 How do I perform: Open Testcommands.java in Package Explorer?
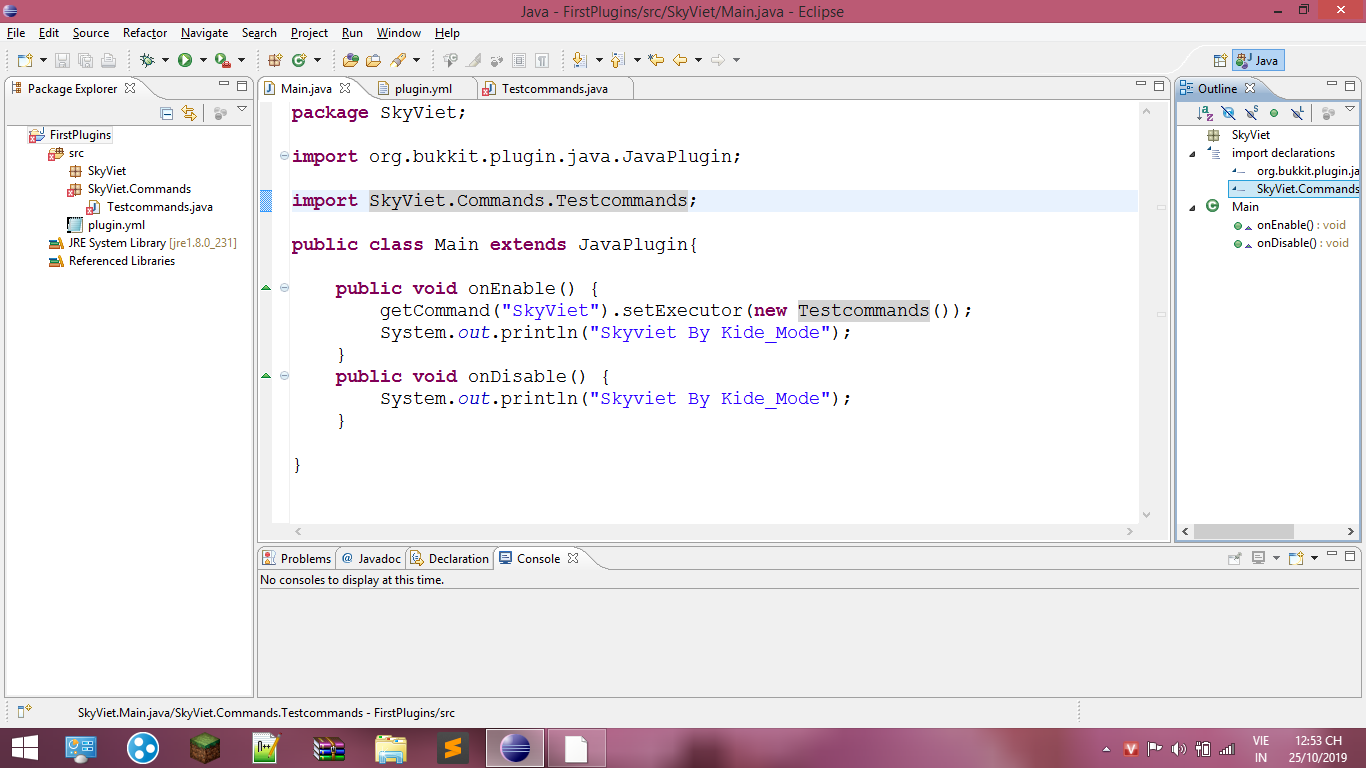pyautogui.click(x=159, y=207)
